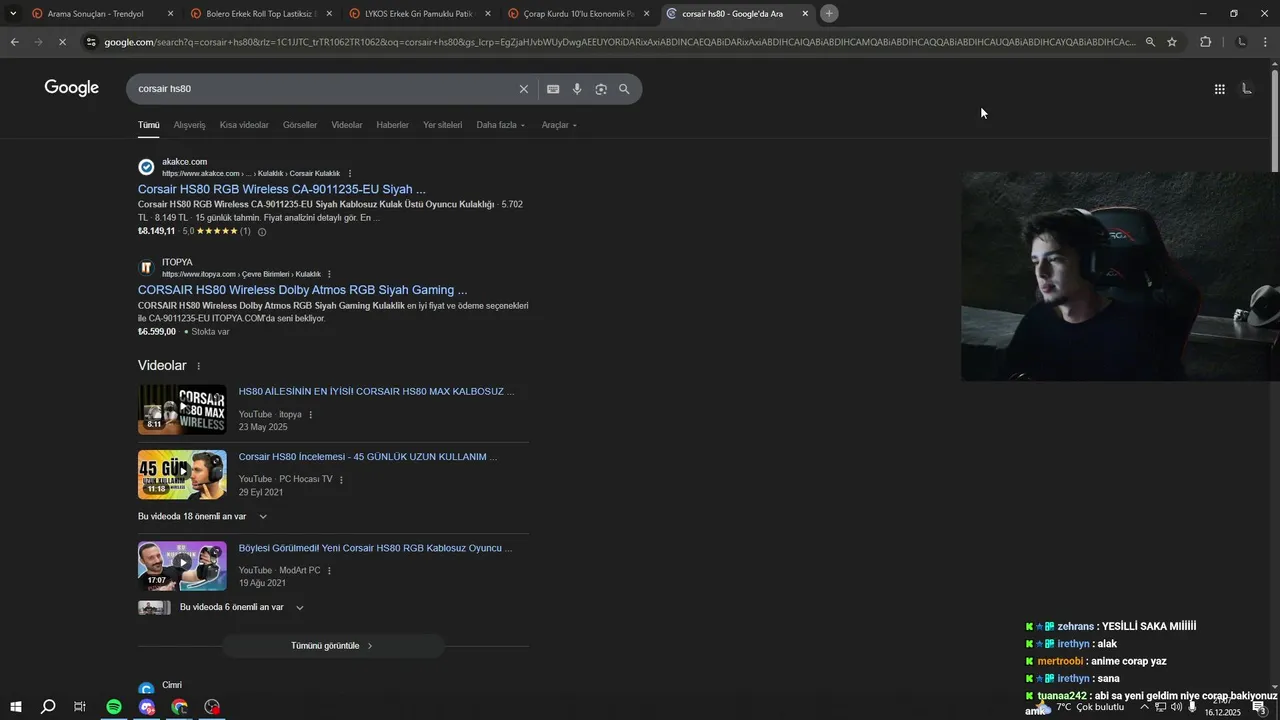The width and height of the screenshot is (1280, 720).
Task: Open Spotify from the taskbar
Action: 114,707
